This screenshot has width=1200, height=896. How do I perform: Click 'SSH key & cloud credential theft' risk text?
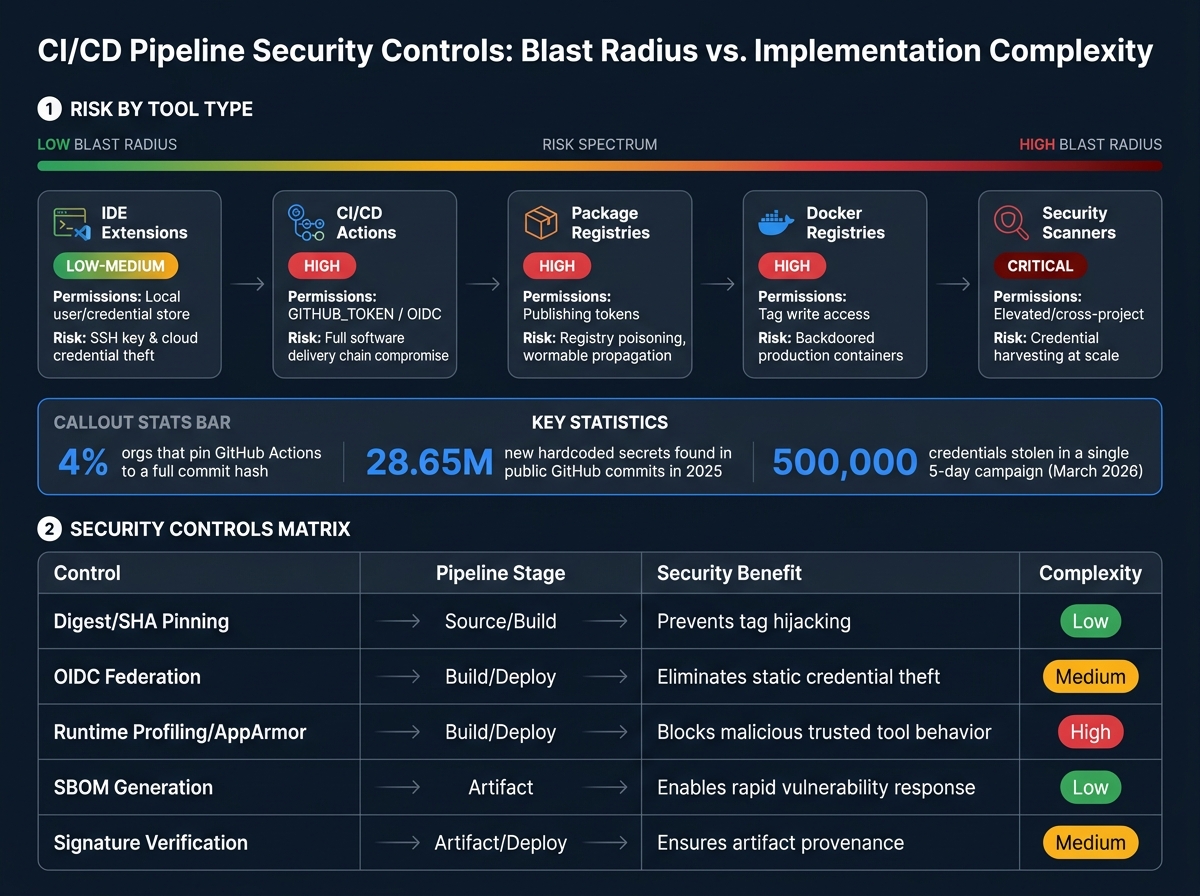click(125, 347)
